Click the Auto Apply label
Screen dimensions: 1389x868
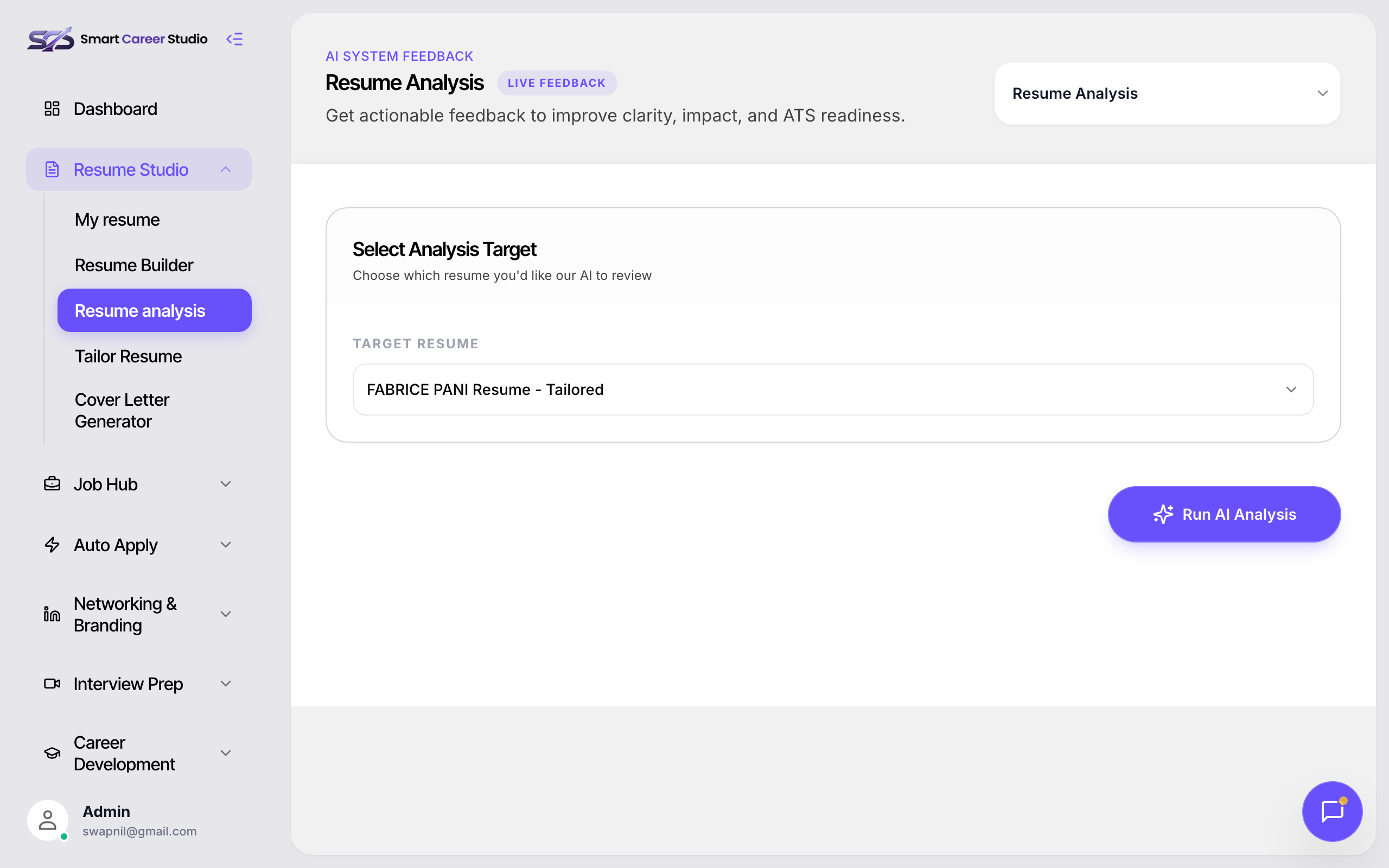116,545
